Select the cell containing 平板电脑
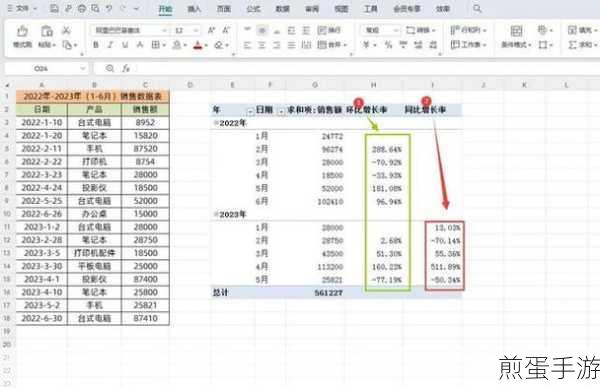The image size is (600, 388). coord(94,266)
